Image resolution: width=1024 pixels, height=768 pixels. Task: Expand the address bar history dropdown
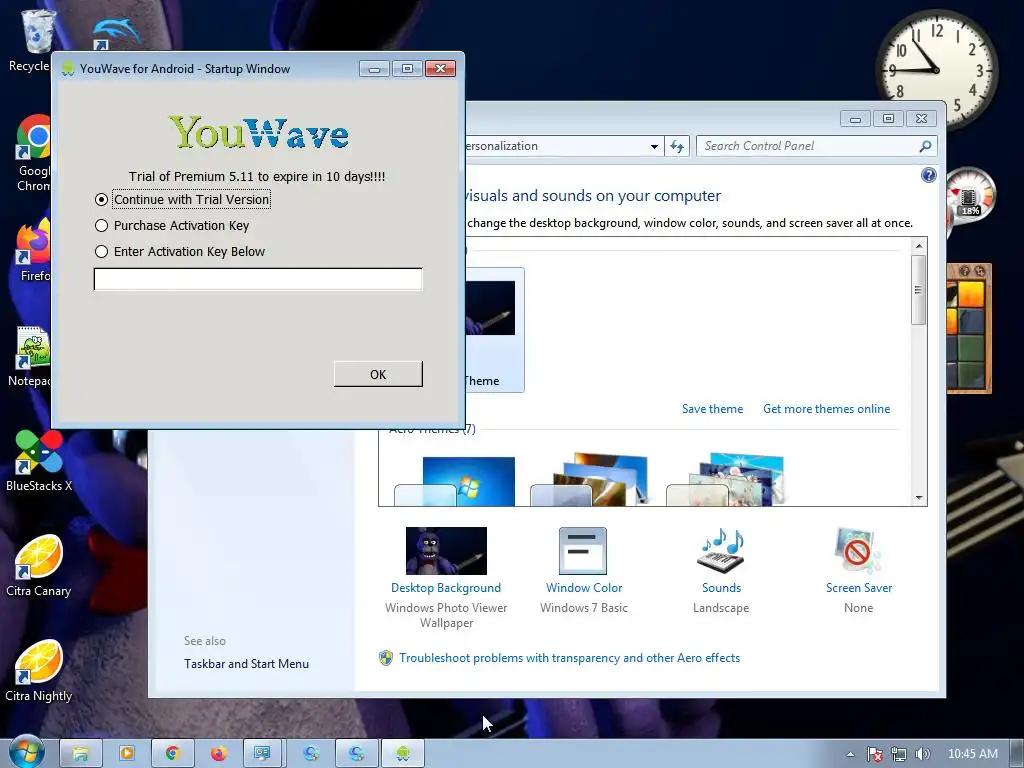click(x=654, y=146)
